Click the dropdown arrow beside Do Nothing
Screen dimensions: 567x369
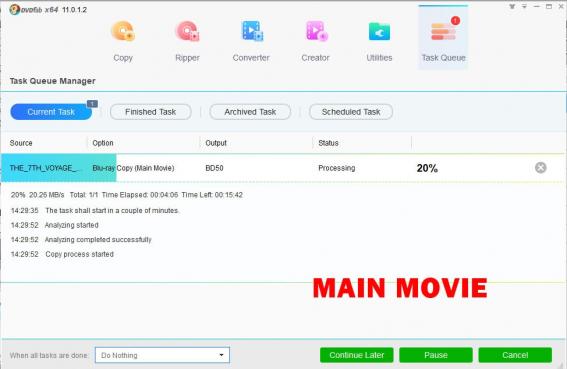[x=221, y=355]
